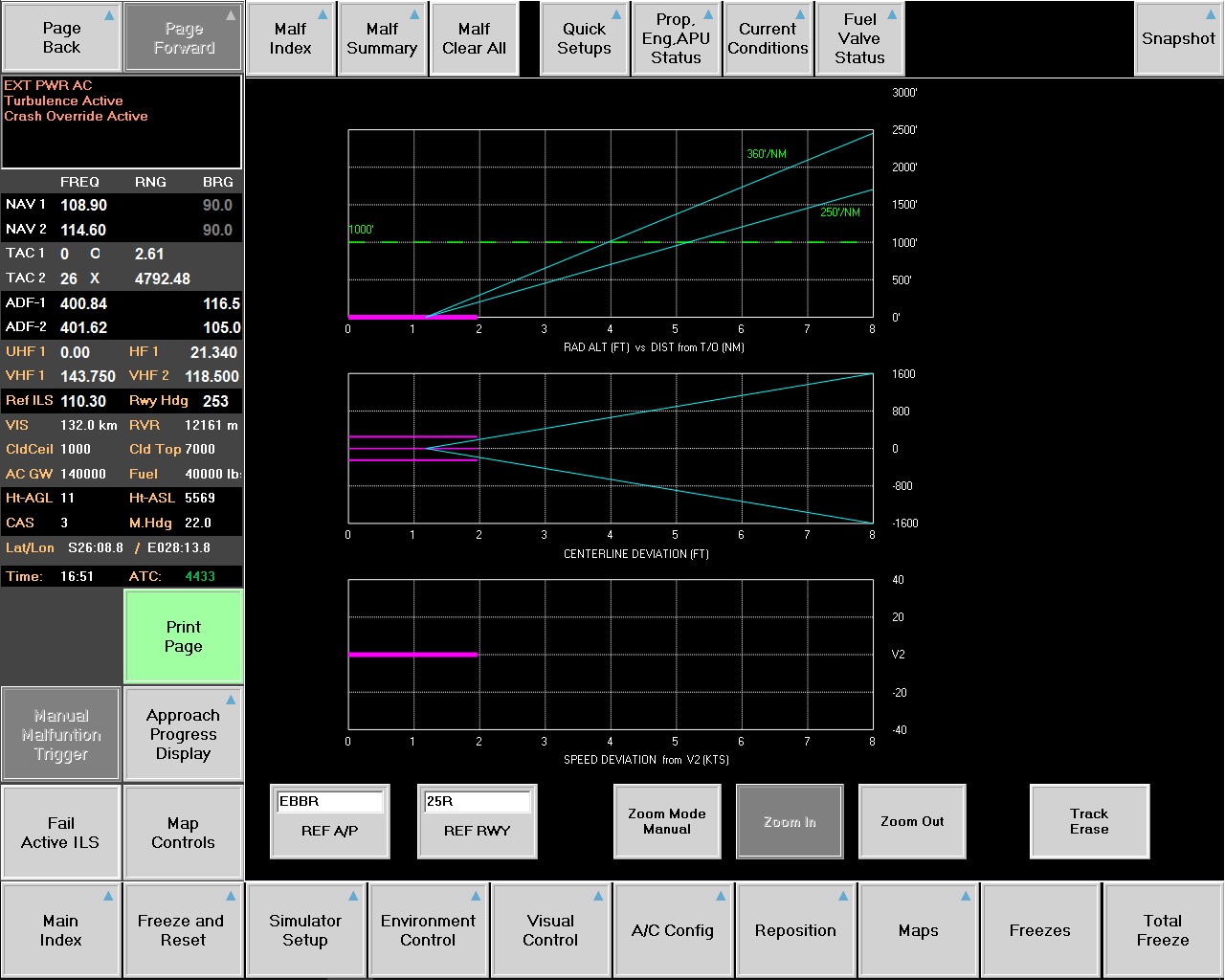Select VHF 1 value 143.750

point(88,376)
